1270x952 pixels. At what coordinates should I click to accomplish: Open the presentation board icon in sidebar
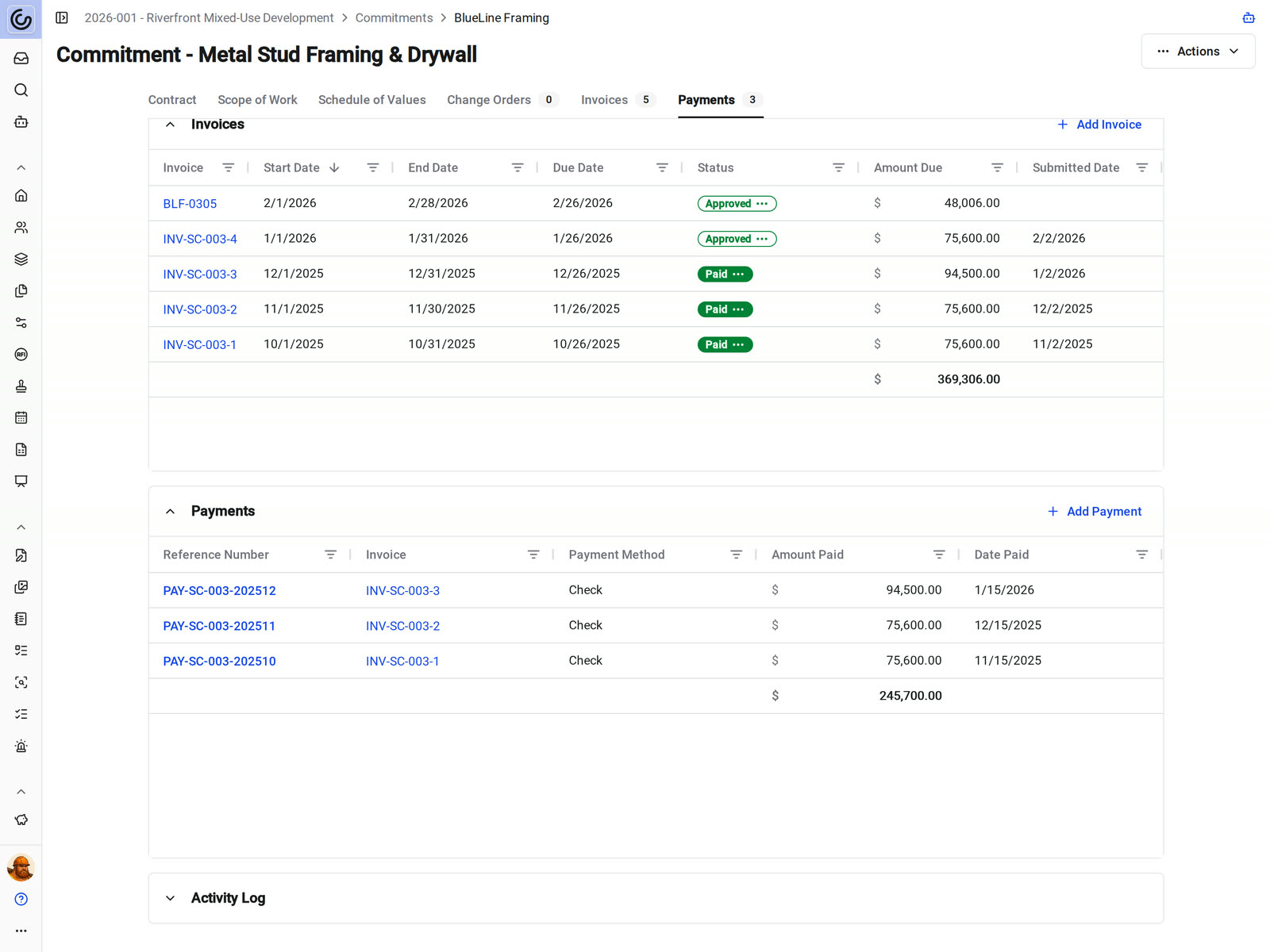21,482
